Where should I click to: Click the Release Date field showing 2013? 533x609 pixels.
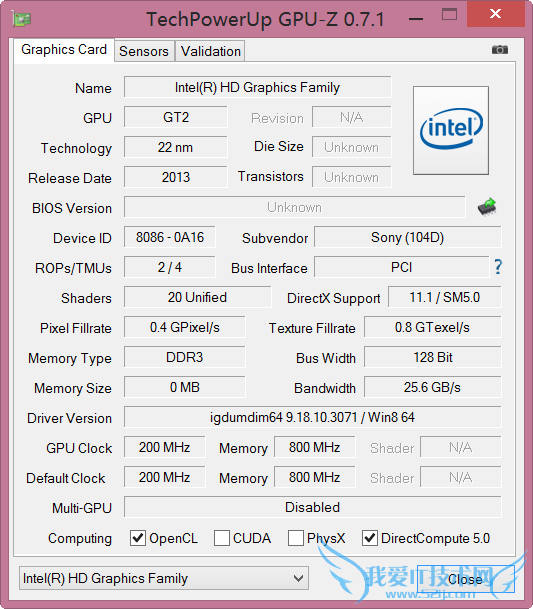click(176, 177)
